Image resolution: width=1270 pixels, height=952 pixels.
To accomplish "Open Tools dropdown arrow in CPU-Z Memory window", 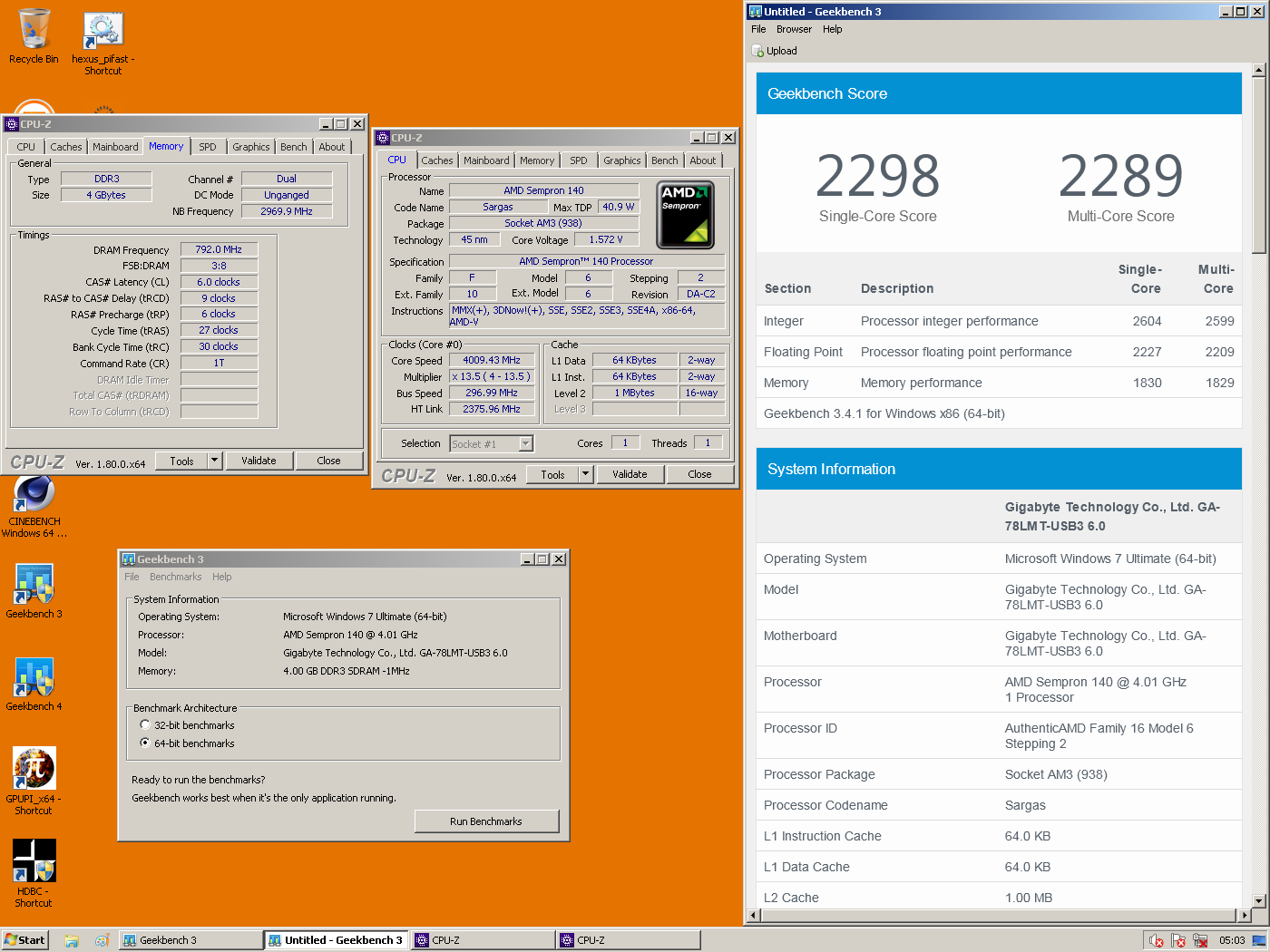I will coord(215,461).
